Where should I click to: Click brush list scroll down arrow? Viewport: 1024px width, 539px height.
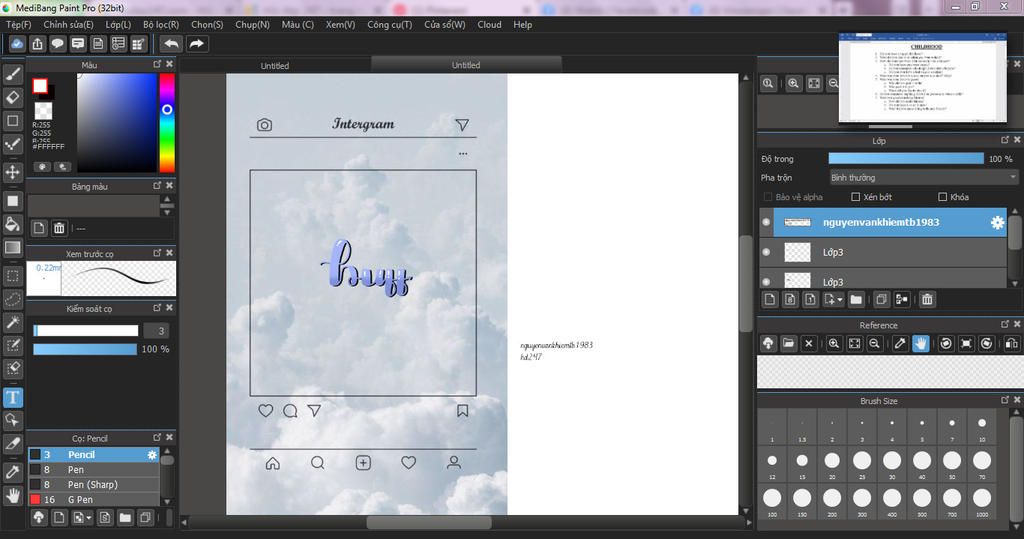[x=167, y=502]
